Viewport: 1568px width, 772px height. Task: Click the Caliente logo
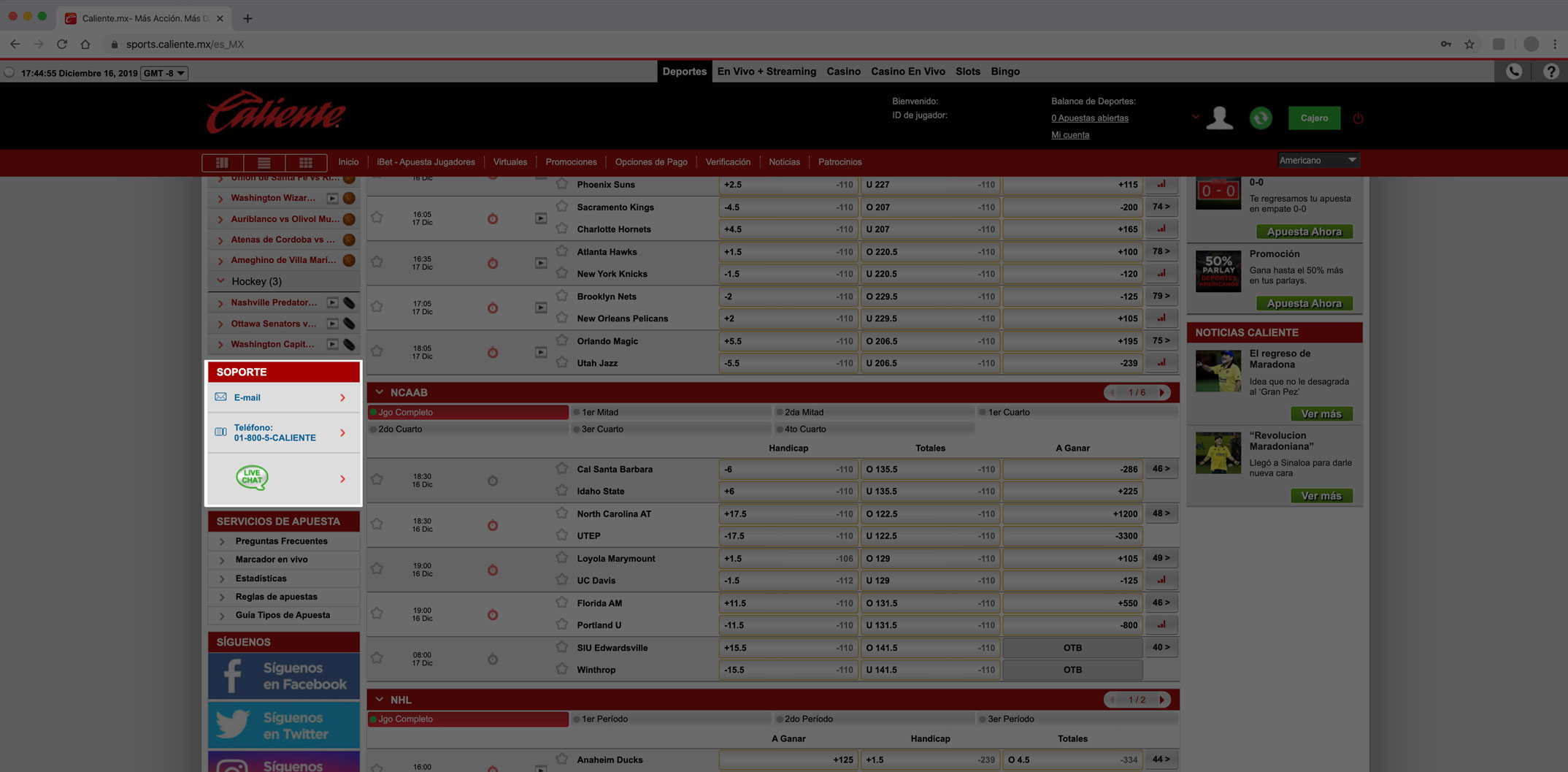pos(276,112)
